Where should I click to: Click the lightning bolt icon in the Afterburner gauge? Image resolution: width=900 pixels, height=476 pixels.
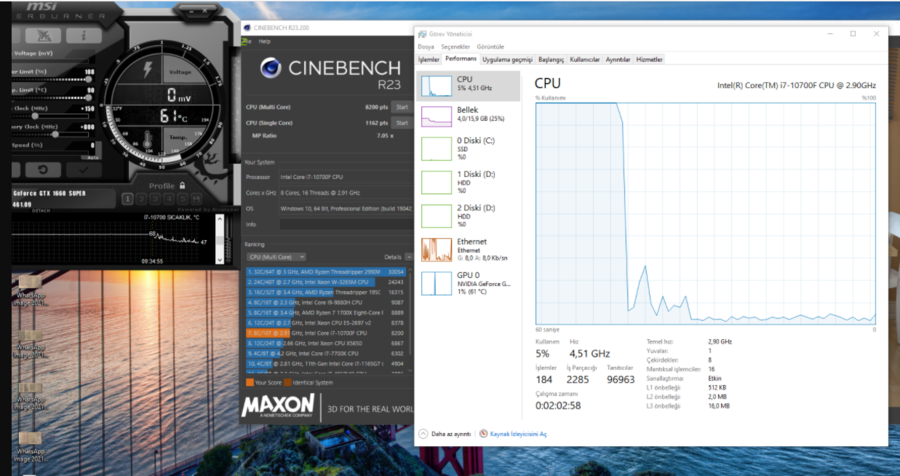pyautogui.click(x=148, y=69)
